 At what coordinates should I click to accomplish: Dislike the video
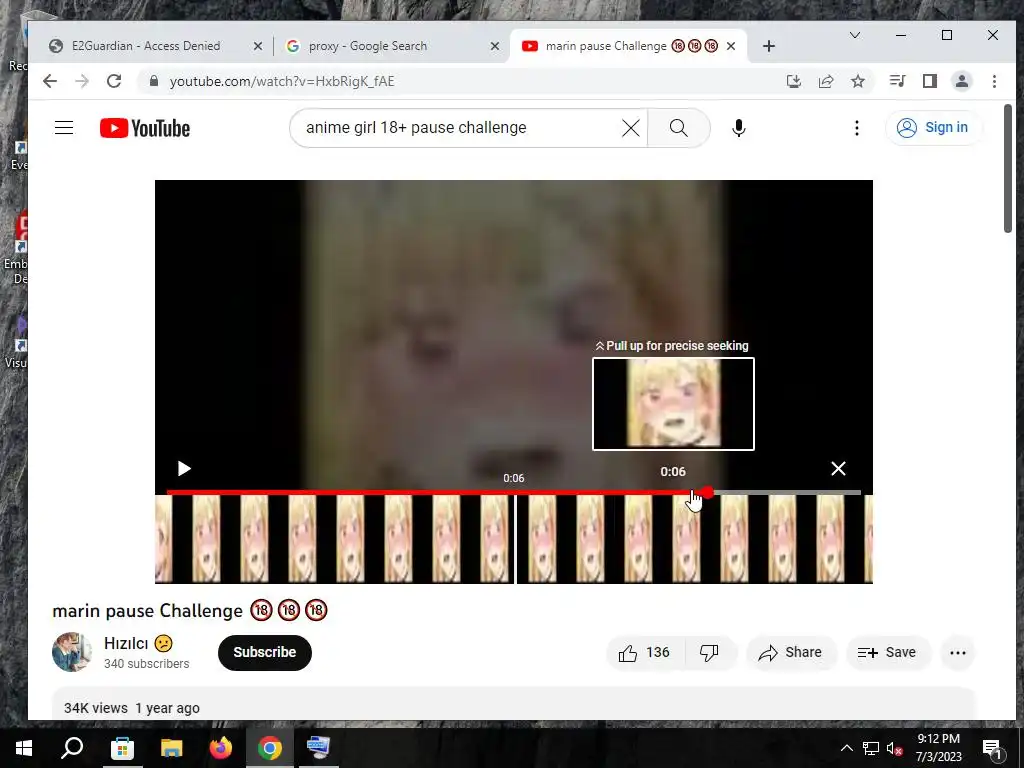[709, 652]
